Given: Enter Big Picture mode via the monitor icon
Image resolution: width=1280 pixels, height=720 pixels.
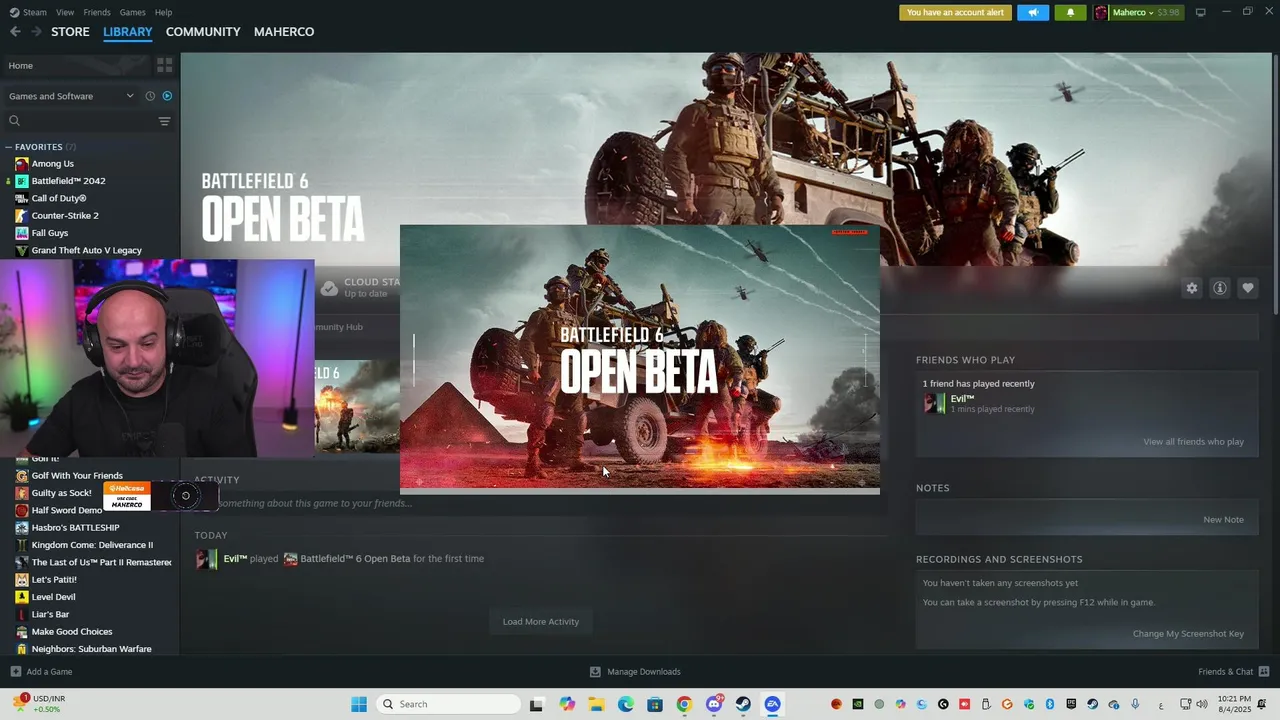Looking at the screenshot, I should coord(1201,12).
